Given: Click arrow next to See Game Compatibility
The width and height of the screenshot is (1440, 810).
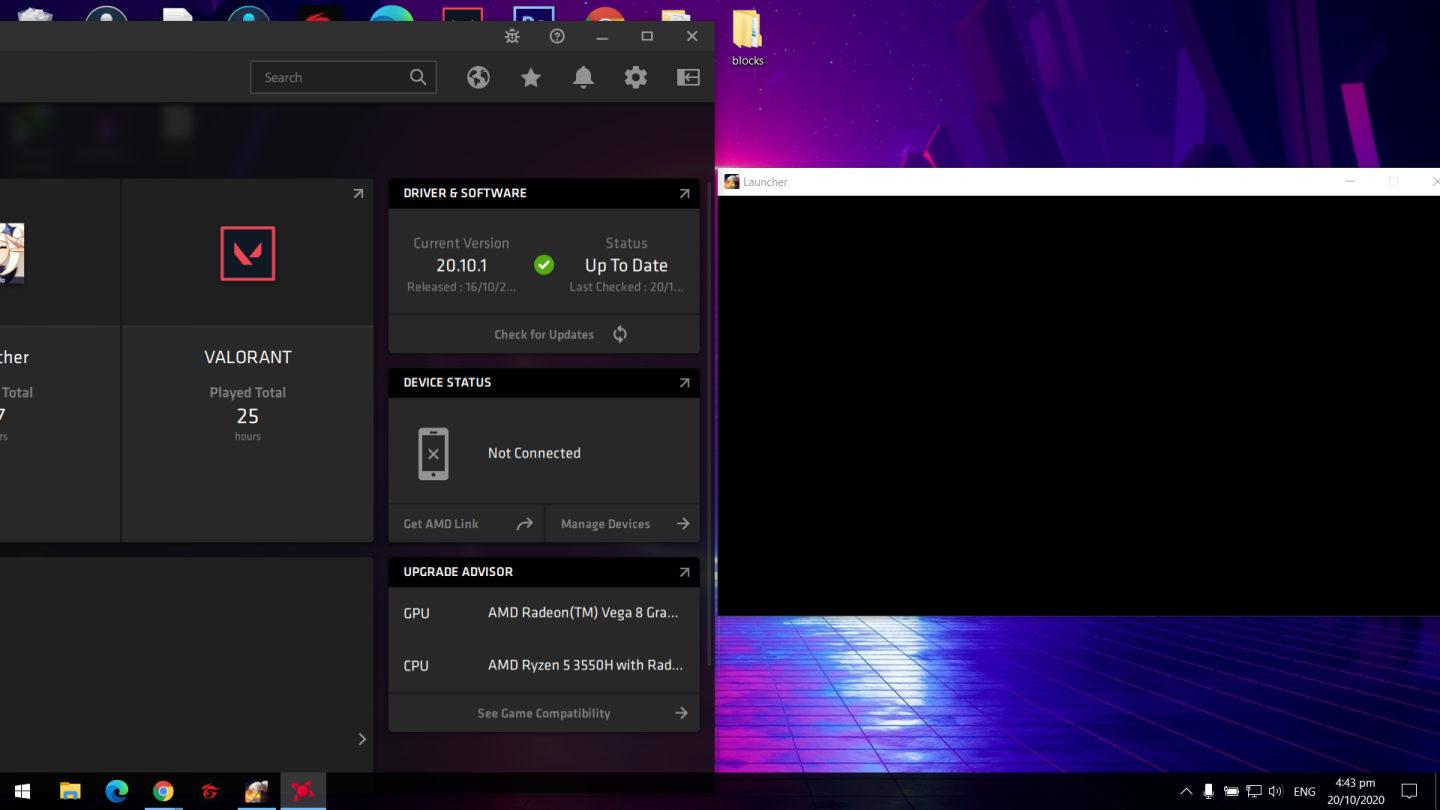Looking at the screenshot, I should click(x=681, y=713).
